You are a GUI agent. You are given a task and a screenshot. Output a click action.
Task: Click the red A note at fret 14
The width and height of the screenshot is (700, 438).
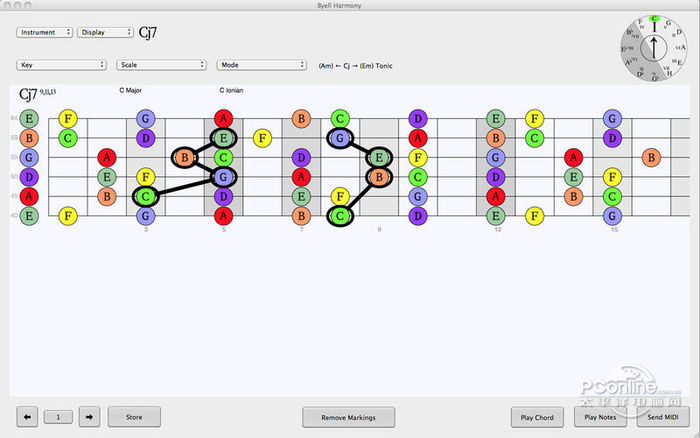point(573,158)
